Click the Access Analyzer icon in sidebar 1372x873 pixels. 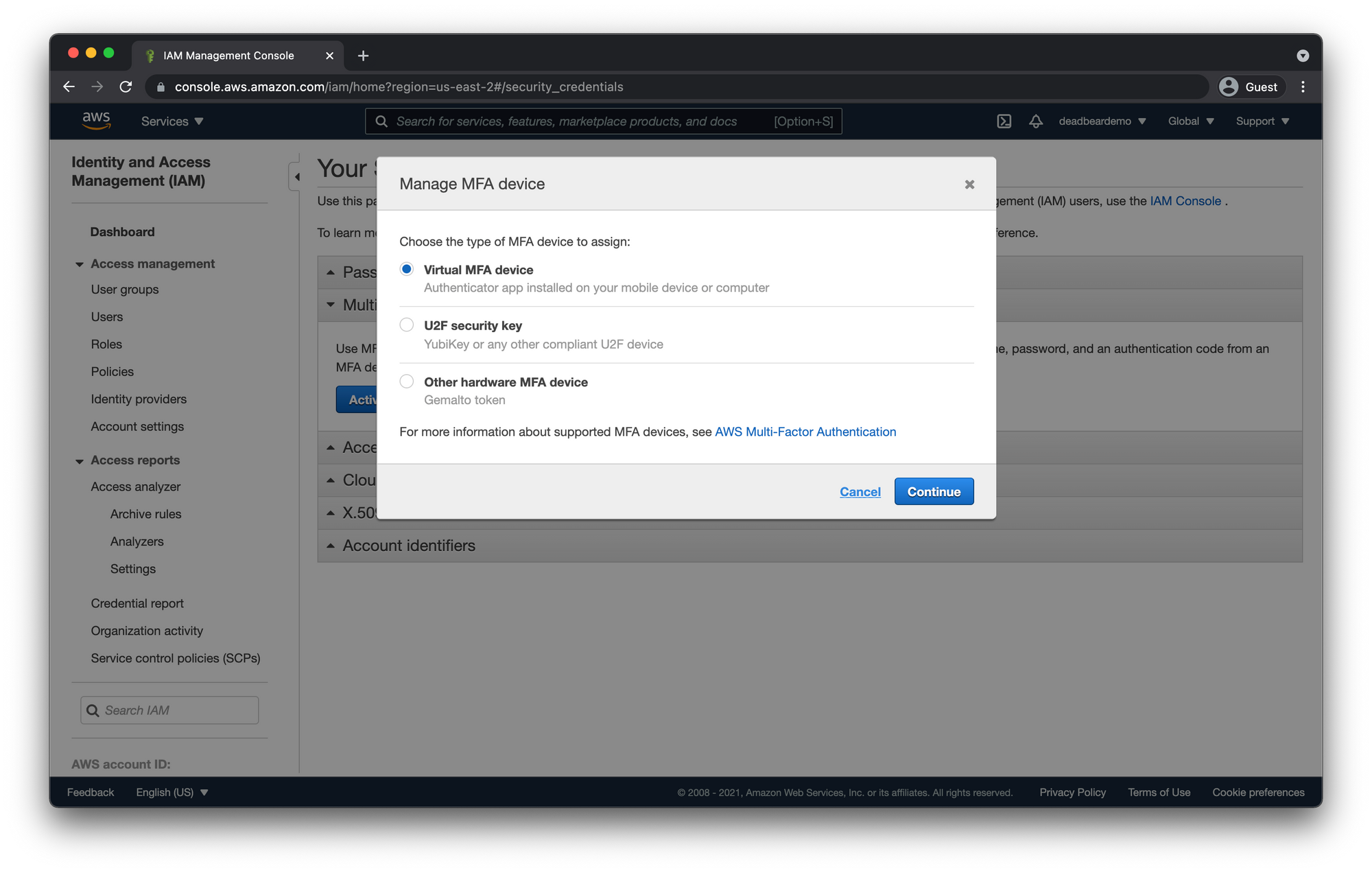(x=135, y=486)
